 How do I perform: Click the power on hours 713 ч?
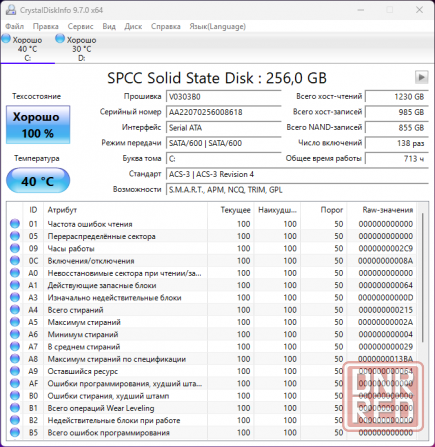tap(397, 159)
